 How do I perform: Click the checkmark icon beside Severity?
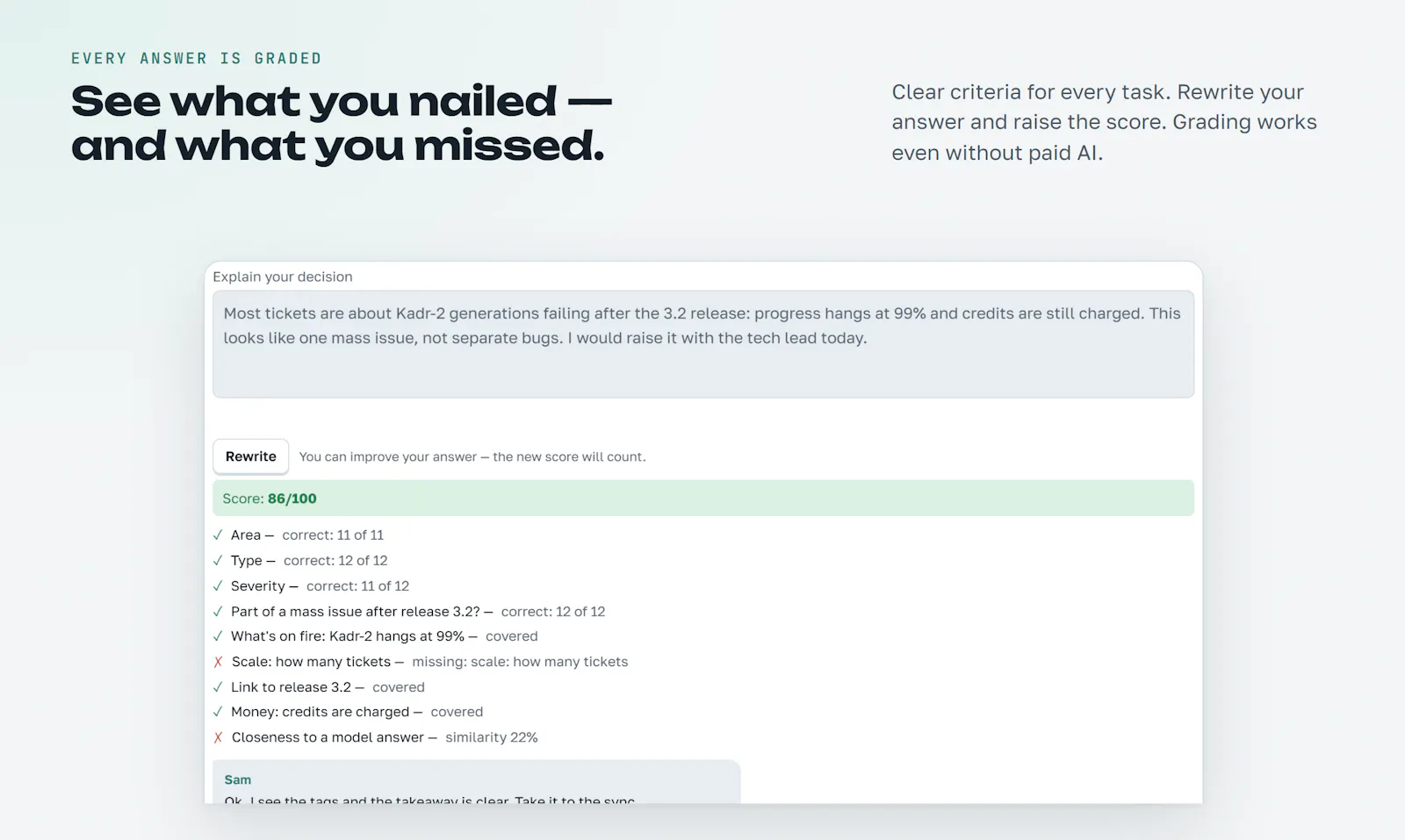218,585
